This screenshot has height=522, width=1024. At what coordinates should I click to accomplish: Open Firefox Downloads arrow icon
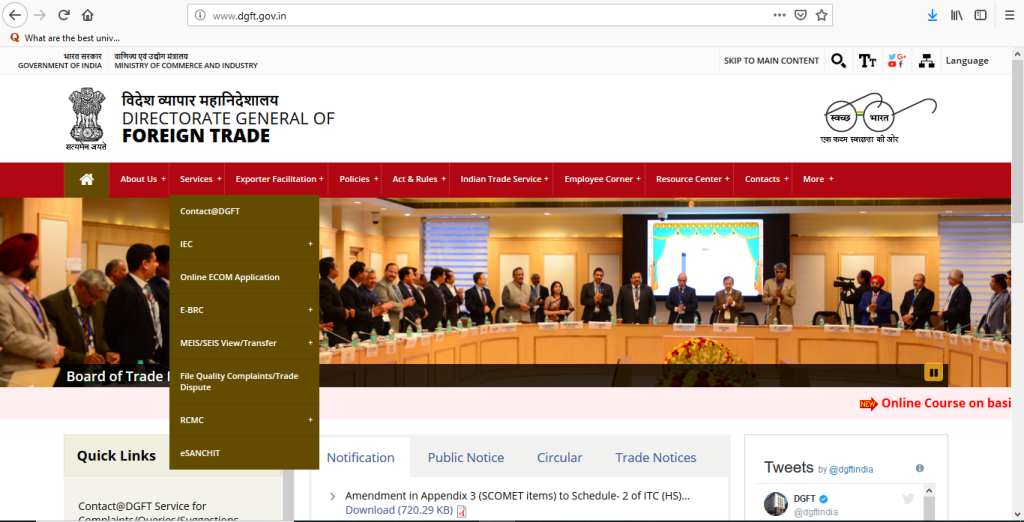click(932, 15)
